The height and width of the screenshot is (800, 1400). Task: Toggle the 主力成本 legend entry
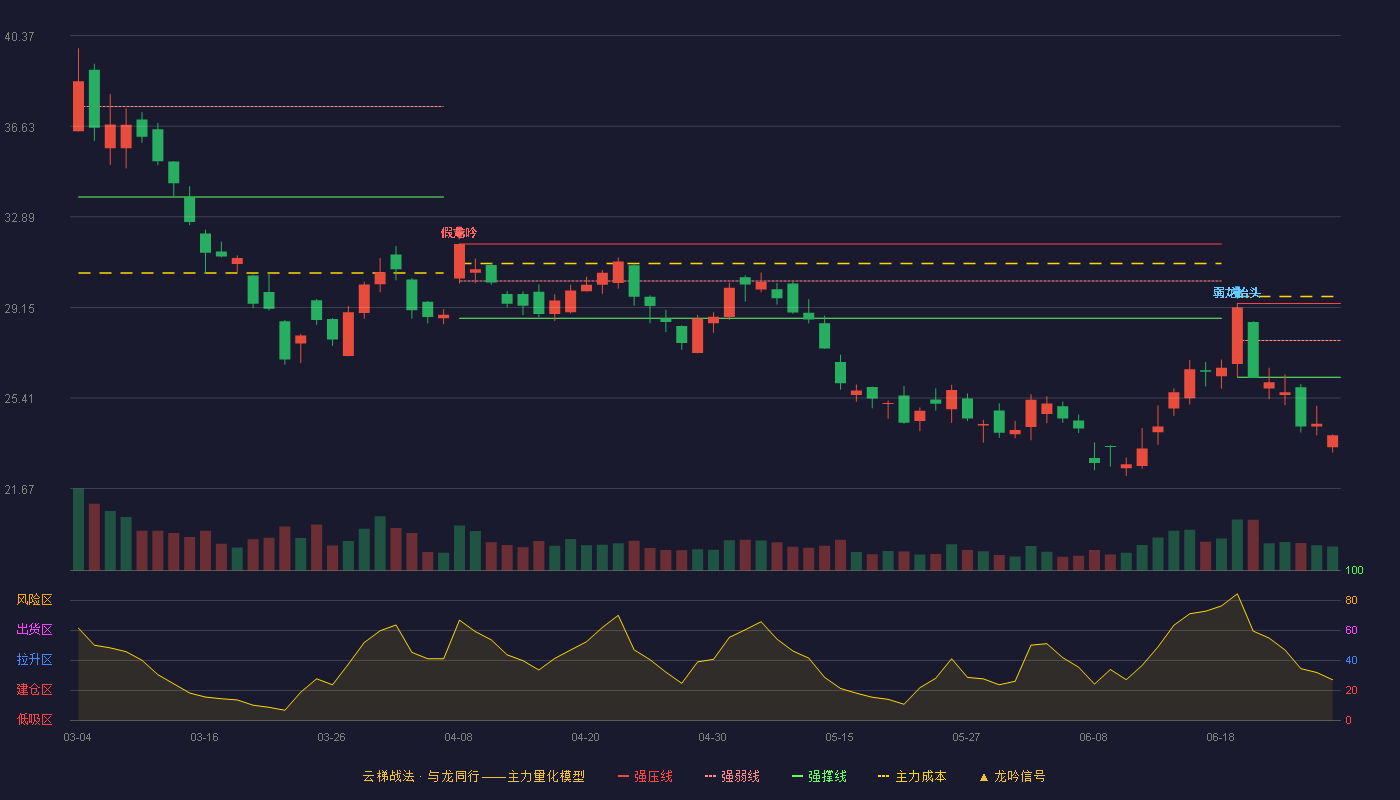point(912,776)
